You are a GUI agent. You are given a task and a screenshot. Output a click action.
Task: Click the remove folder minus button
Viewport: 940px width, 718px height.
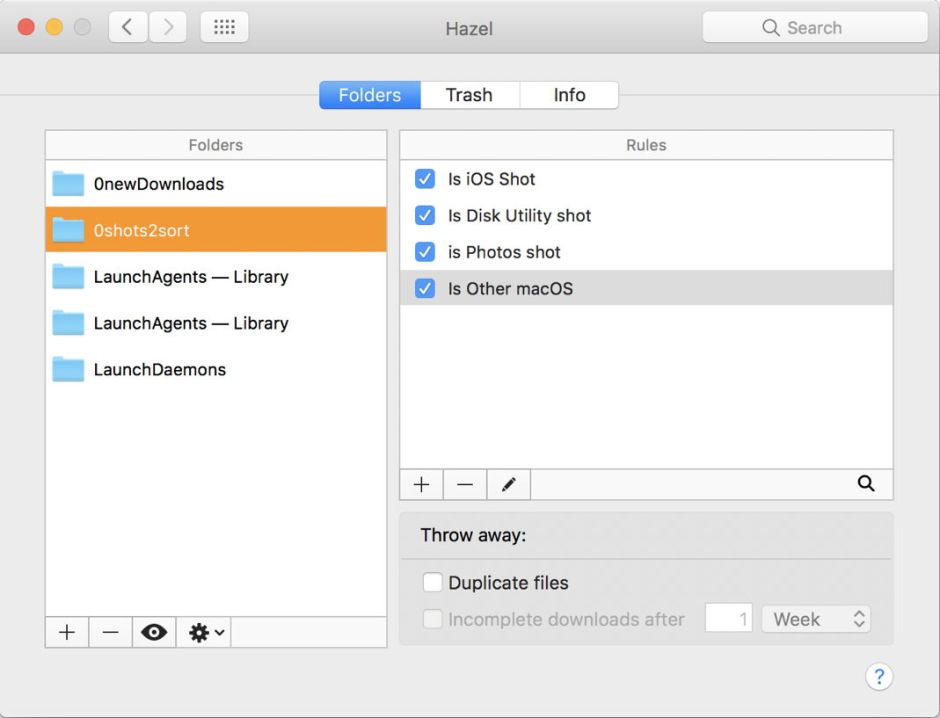click(x=111, y=632)
